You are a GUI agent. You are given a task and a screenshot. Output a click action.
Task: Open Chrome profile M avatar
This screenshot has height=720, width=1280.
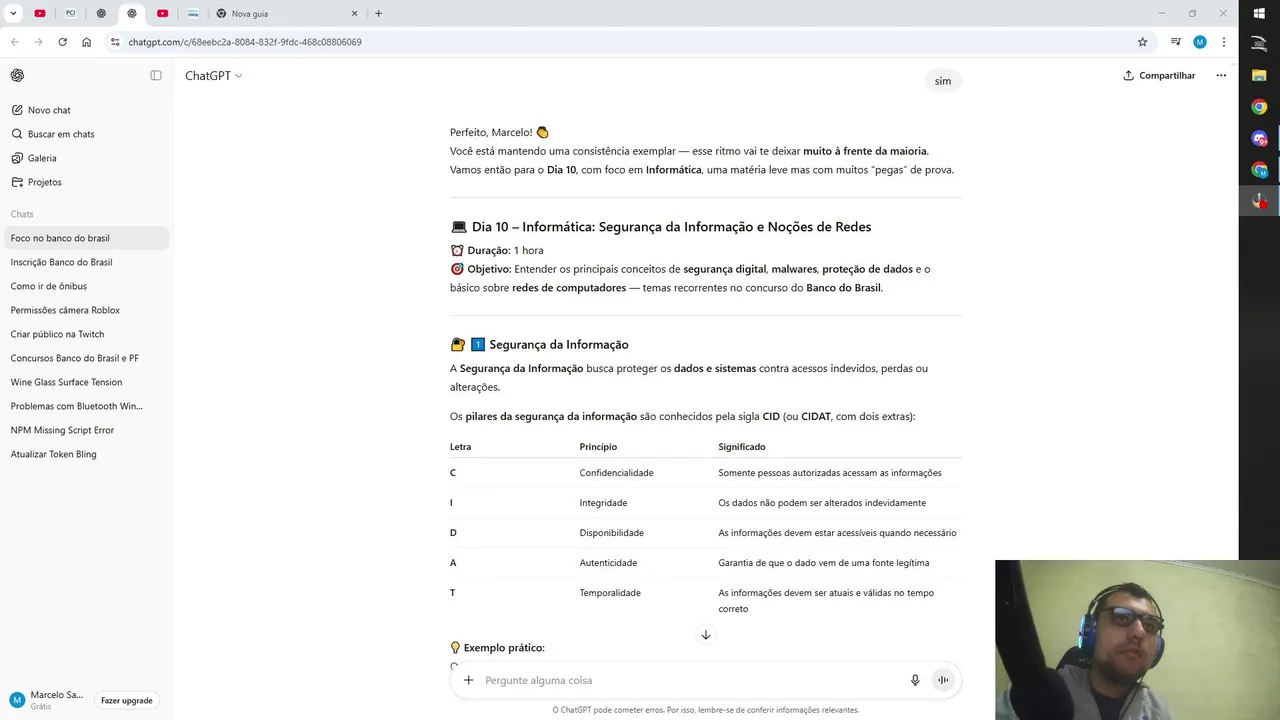[x=1200, y=42]
